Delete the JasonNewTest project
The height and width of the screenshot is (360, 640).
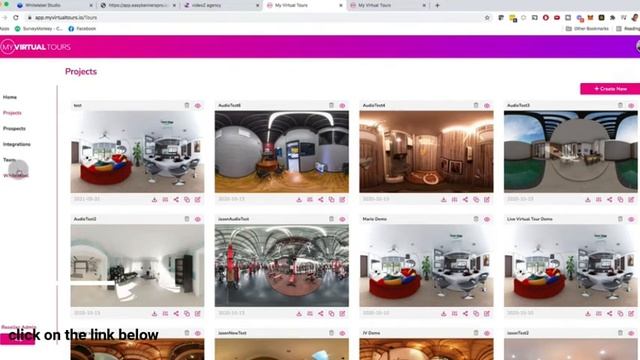pos(331,333)
